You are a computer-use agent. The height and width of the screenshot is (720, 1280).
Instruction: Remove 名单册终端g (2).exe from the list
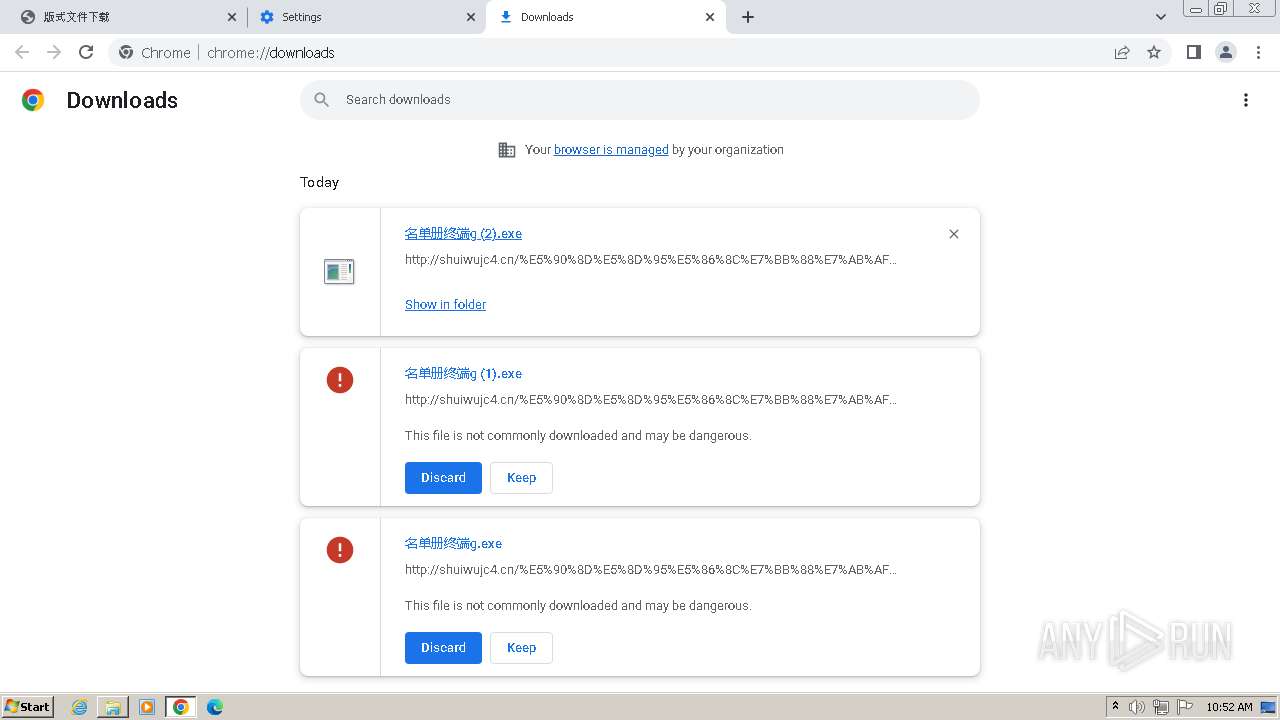[954, 234]
